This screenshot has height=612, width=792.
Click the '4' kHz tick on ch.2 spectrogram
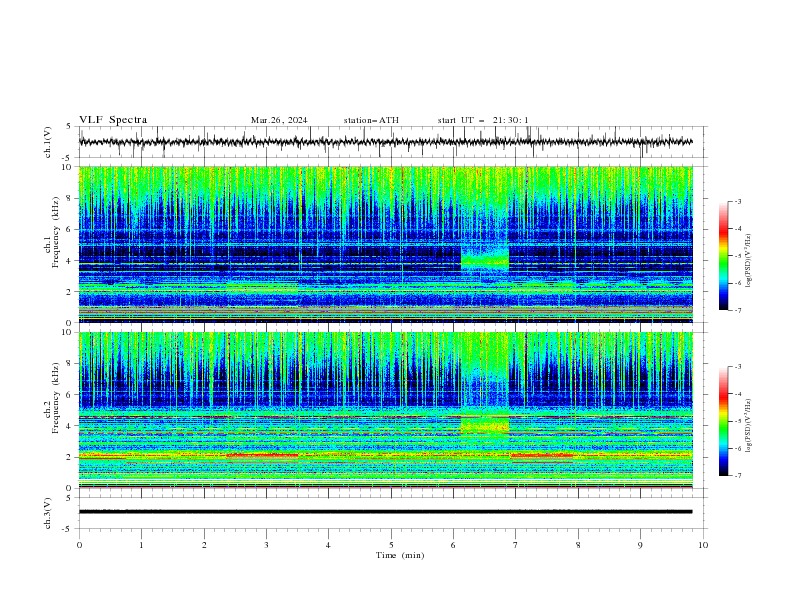[x=70, y=426]
